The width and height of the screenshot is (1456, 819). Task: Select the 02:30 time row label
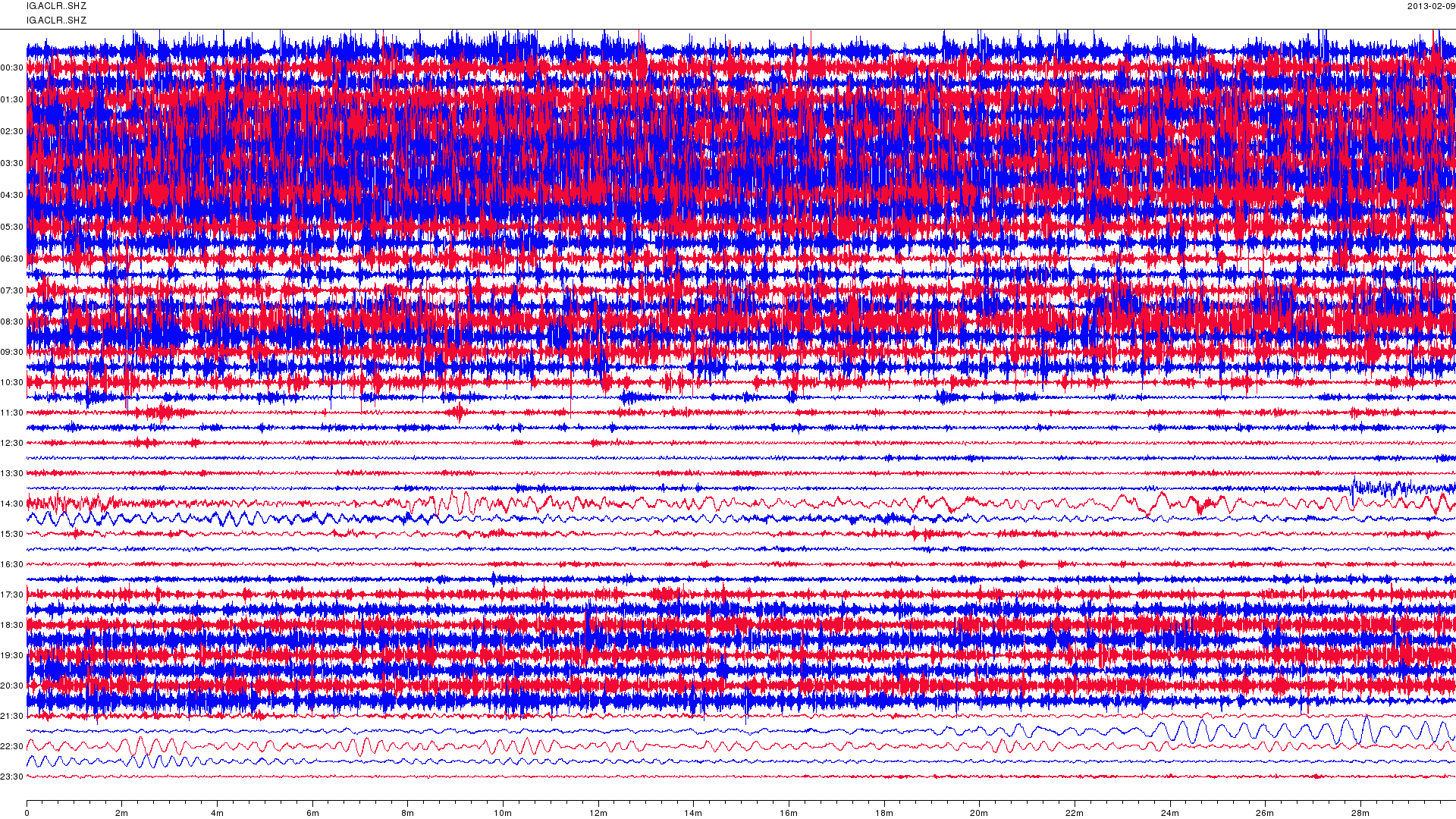(x=12, y=132)
